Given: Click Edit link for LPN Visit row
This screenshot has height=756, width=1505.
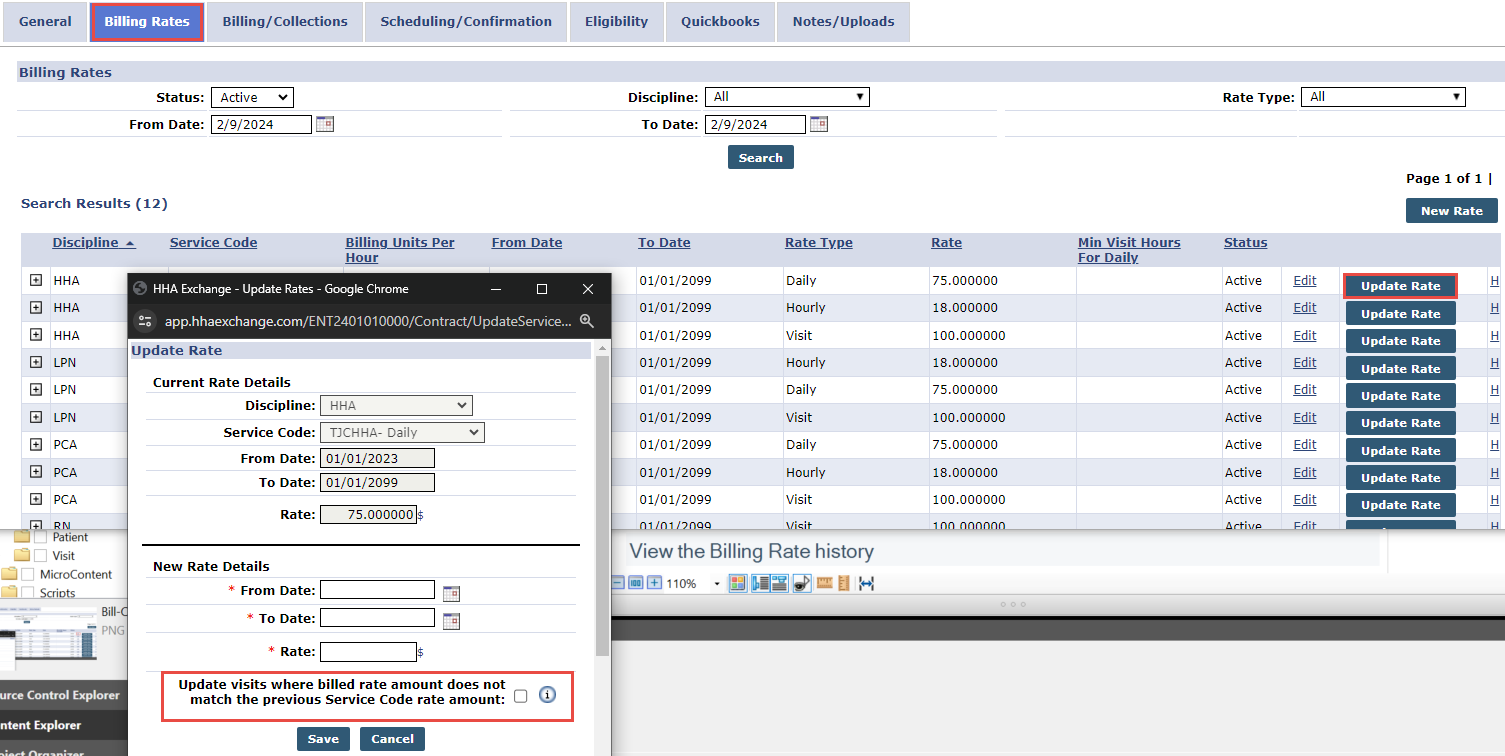Looking at the screenshot, I should (1304, 417).
